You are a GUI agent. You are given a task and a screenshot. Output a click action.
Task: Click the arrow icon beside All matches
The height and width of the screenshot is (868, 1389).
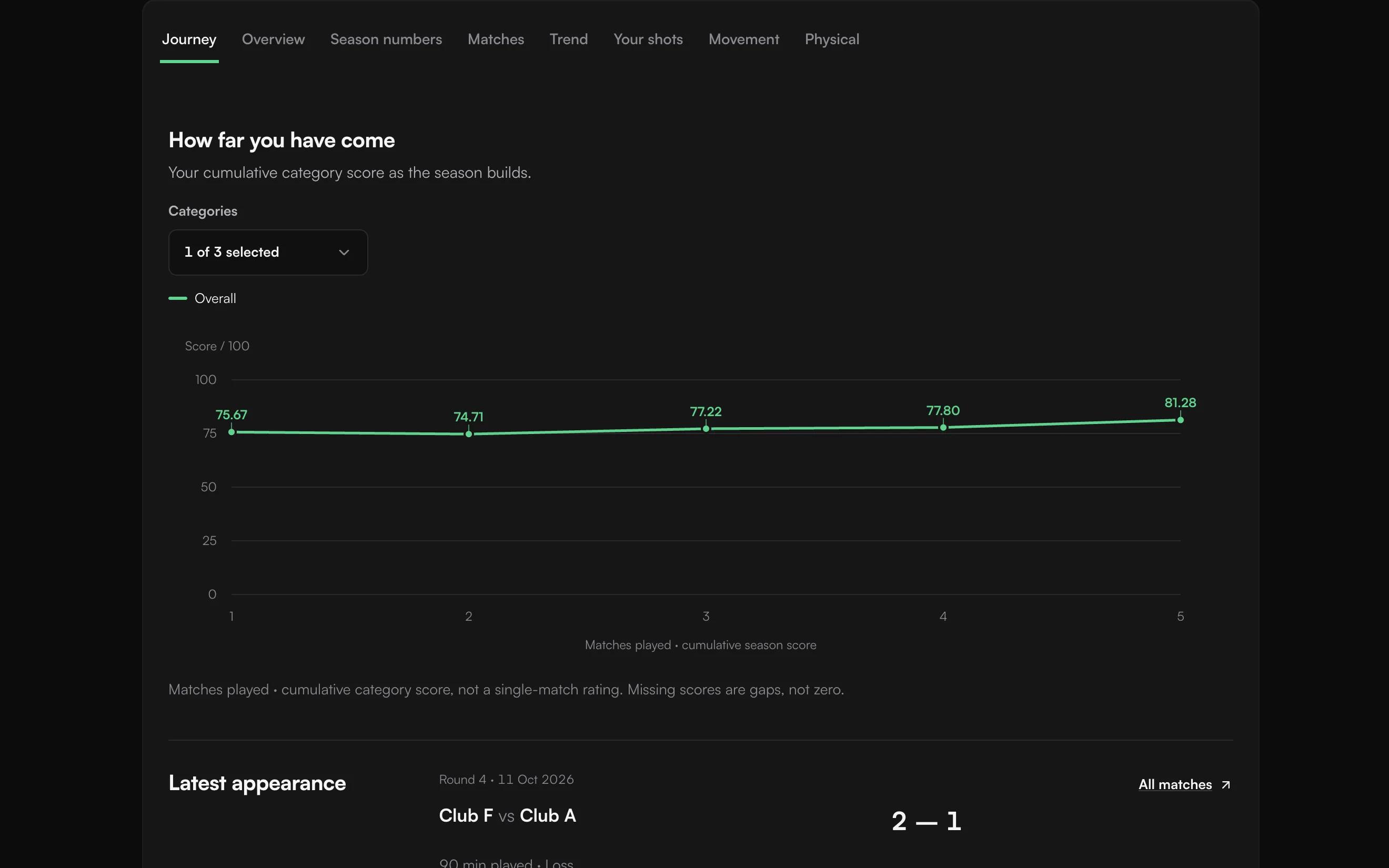click(x=1226, y=785)
